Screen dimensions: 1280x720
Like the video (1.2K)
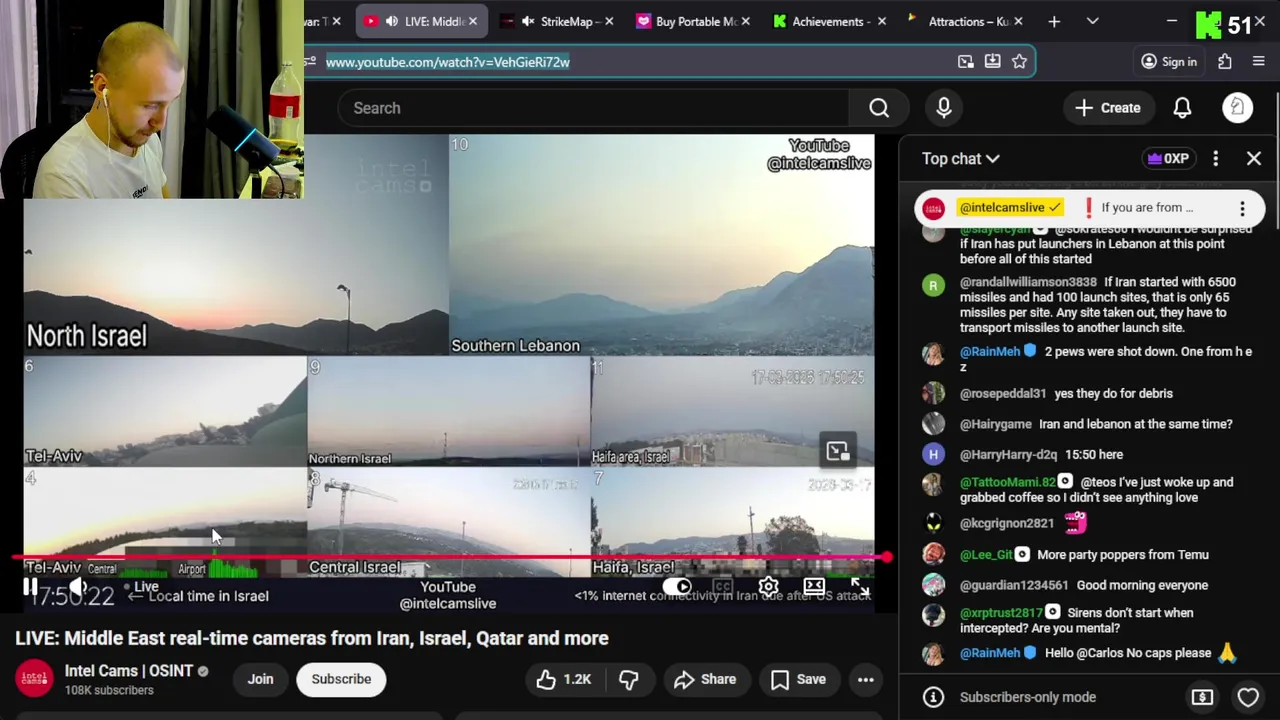pyautogui.click(x=564, y=679)
